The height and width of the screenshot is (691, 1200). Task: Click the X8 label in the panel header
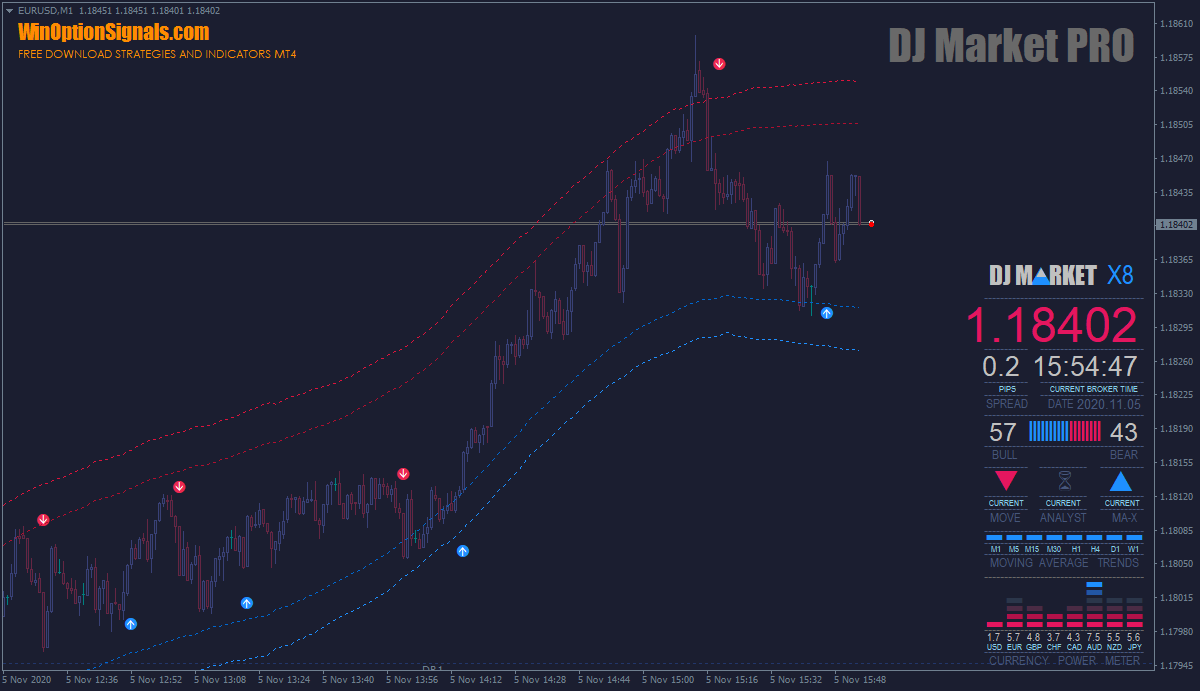click(1120, 276)
